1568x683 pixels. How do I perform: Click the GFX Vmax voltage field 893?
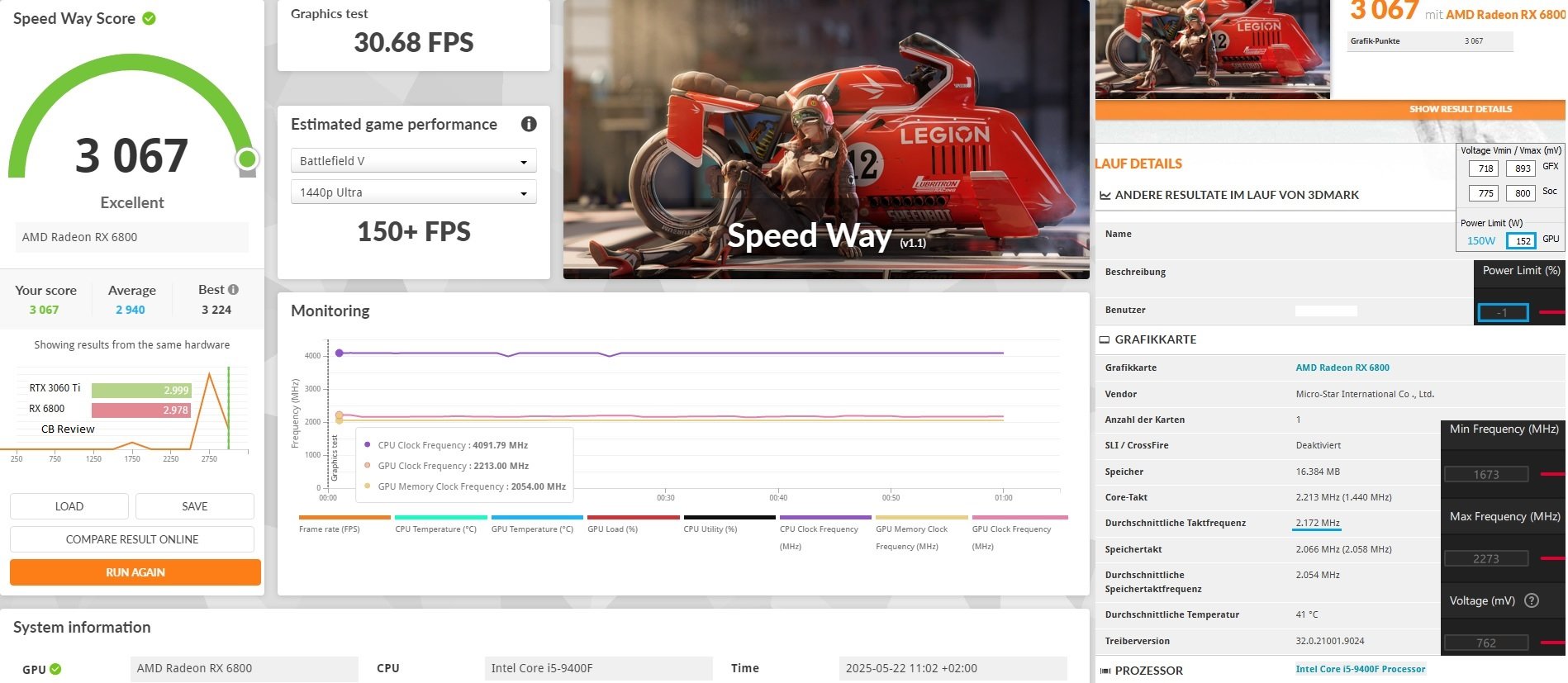pos(1522,168)
